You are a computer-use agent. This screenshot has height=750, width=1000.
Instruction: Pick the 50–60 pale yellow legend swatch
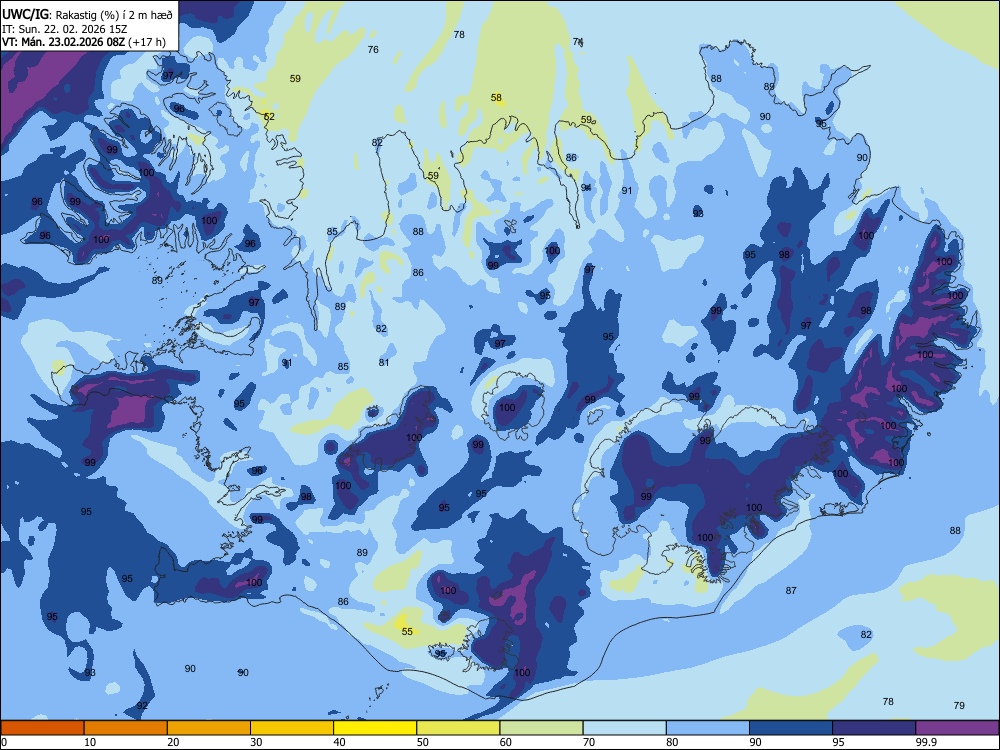pos(458,728)
